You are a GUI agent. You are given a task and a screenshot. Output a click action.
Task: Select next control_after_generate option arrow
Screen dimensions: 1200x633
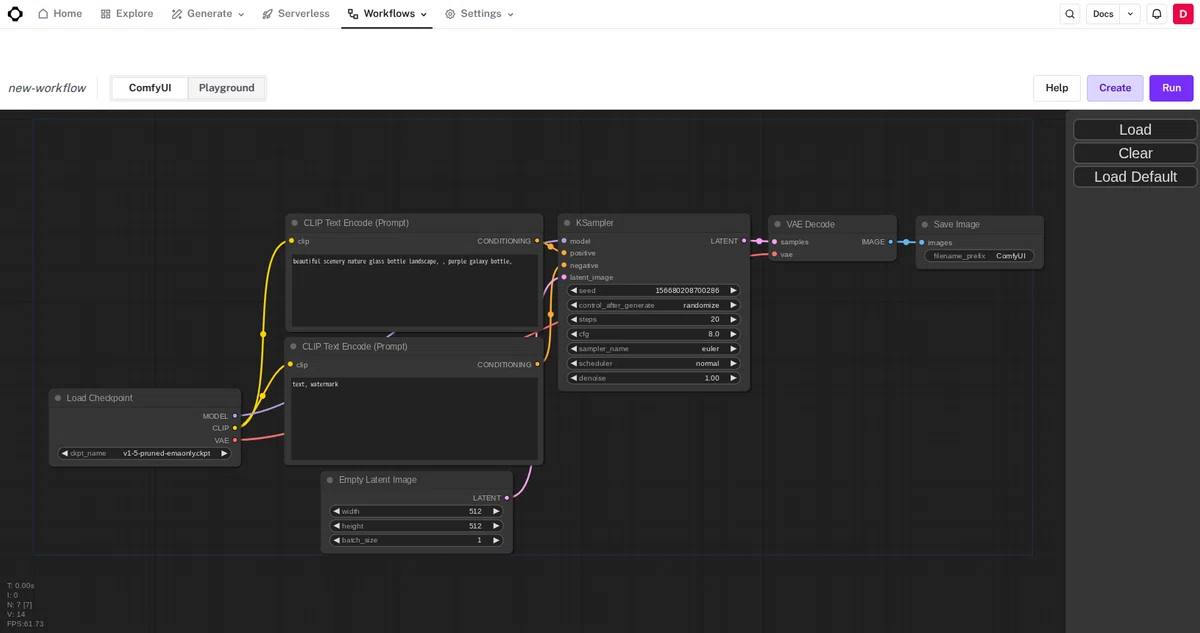click(733, 305)
